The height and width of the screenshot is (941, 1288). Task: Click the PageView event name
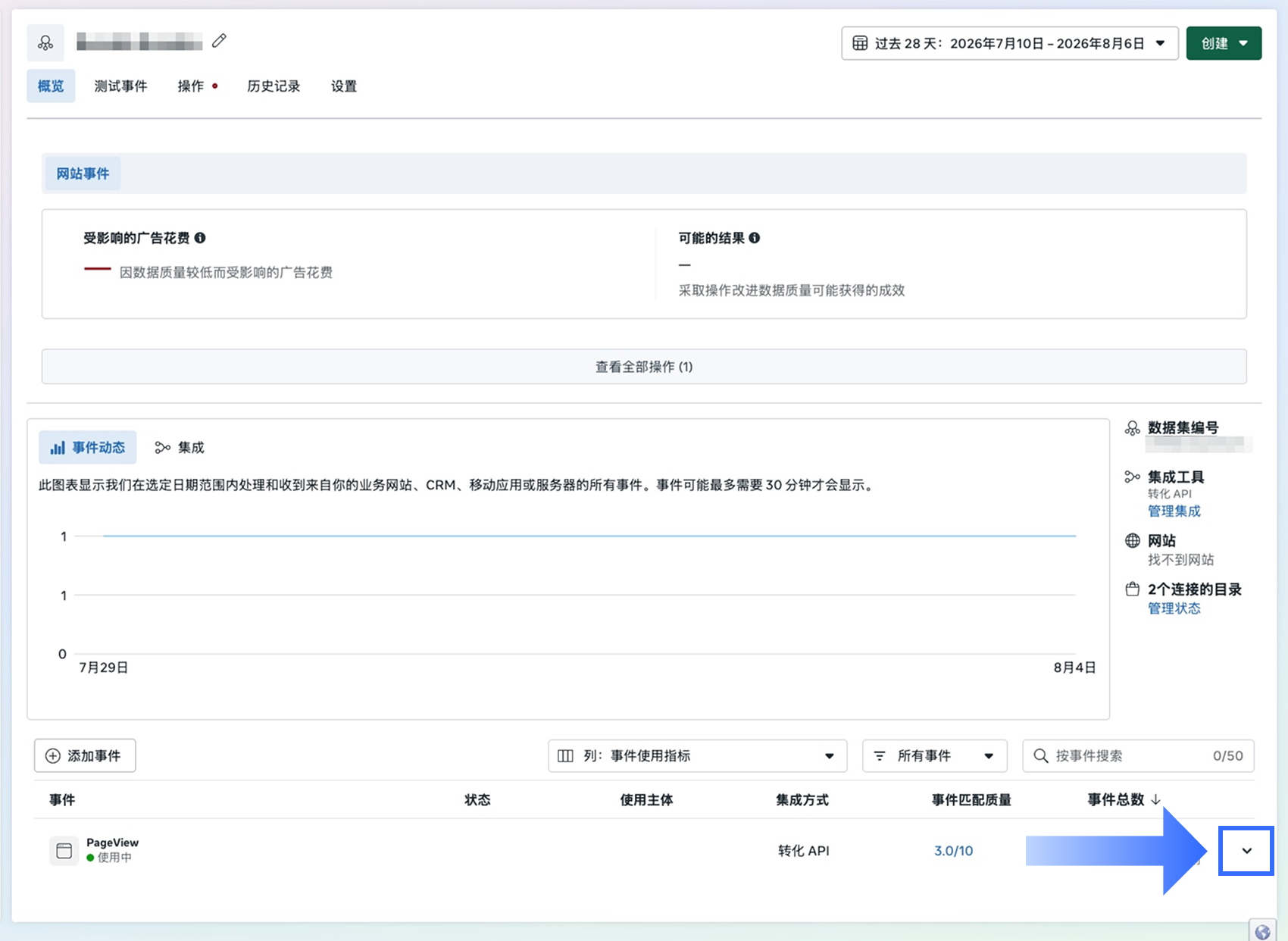pos(113,843)
